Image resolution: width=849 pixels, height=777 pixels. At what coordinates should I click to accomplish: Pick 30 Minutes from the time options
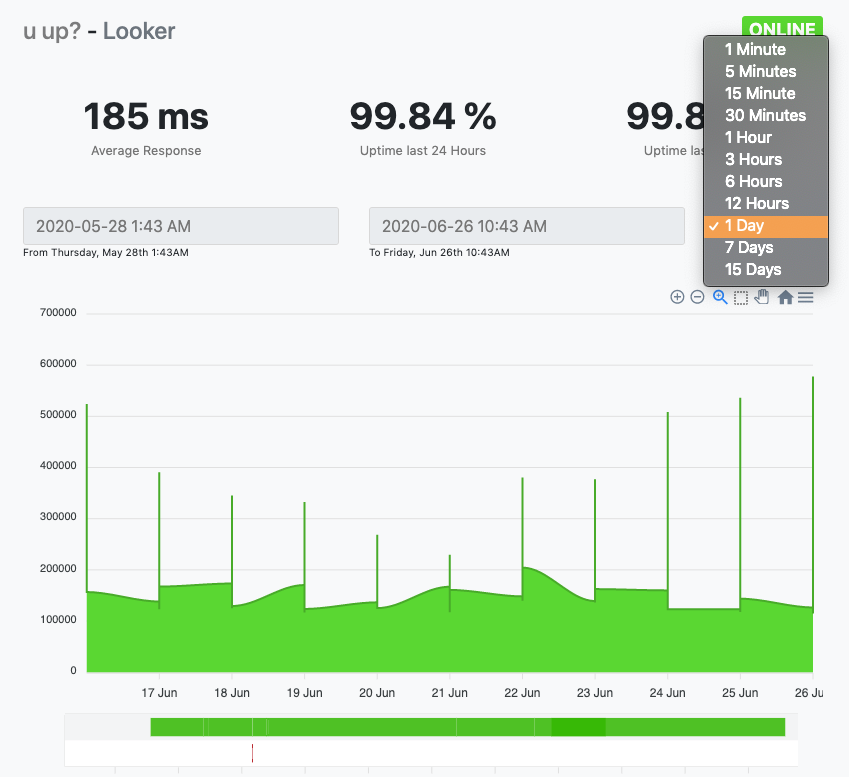point(765,115)
